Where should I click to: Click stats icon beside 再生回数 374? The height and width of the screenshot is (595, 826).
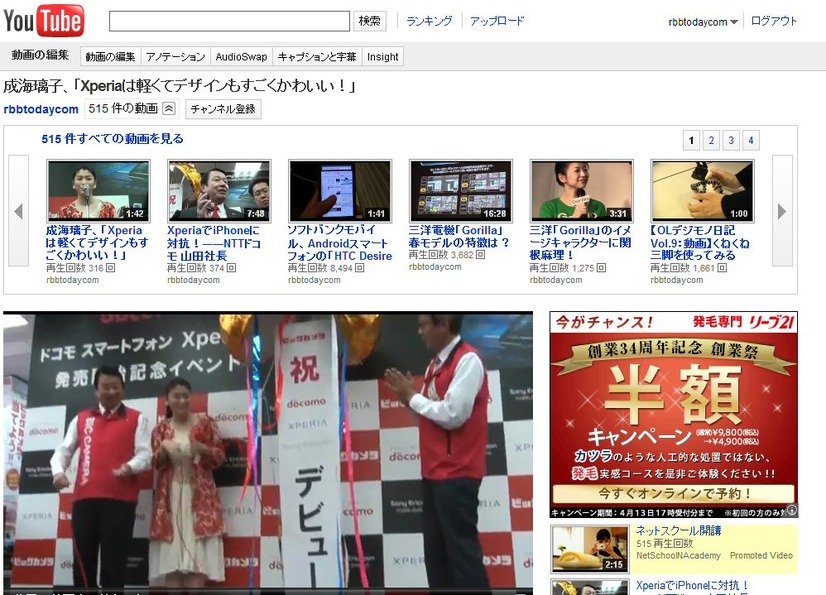[231, 268]
